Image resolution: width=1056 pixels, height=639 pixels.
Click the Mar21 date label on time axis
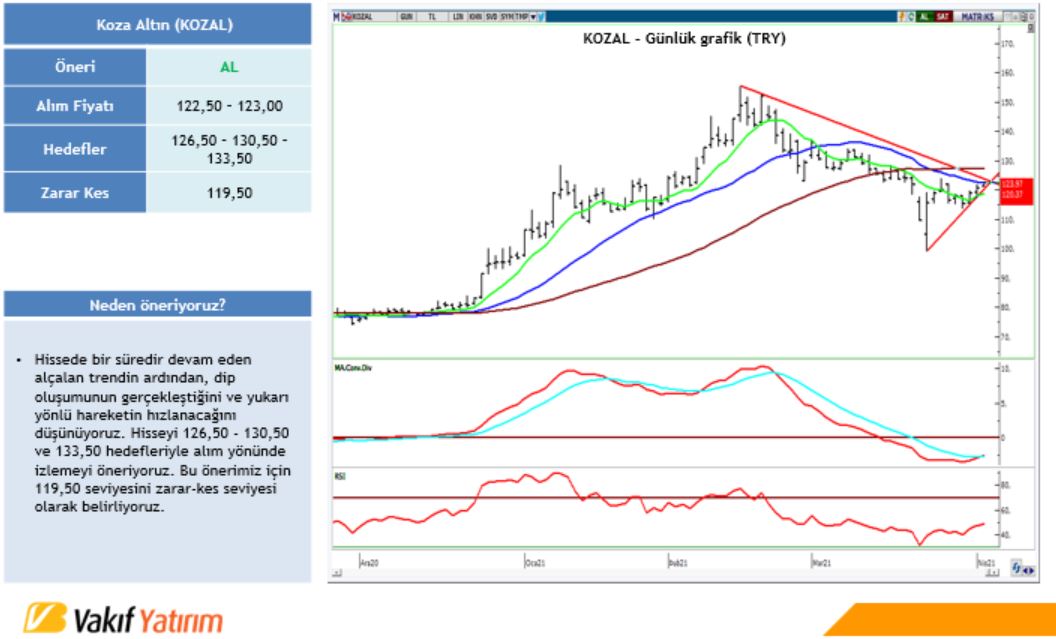[820, 562]
